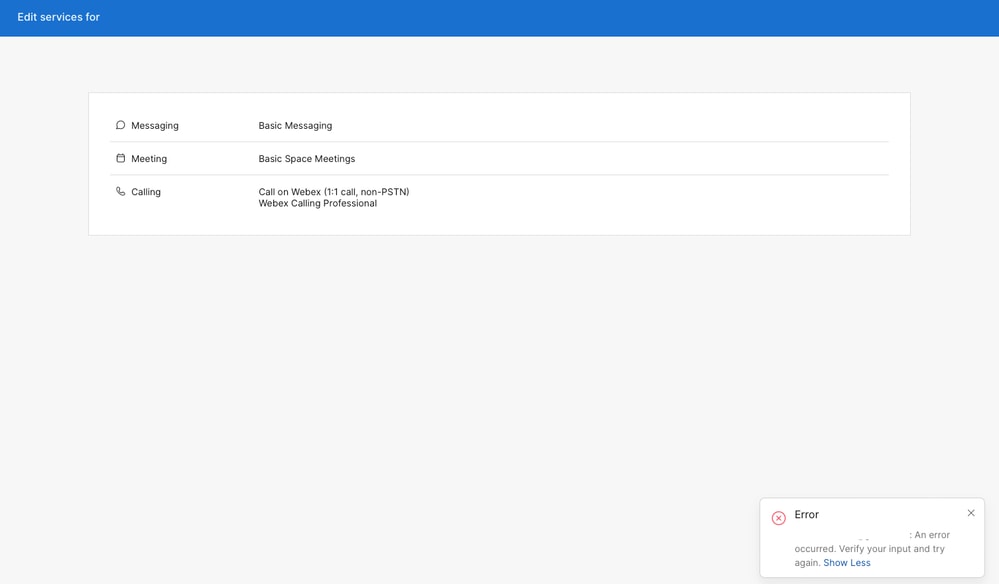Click the Messaging chat bubble icon
The width and height of the screenshot is (999, 584).
[x=120, y=125]
